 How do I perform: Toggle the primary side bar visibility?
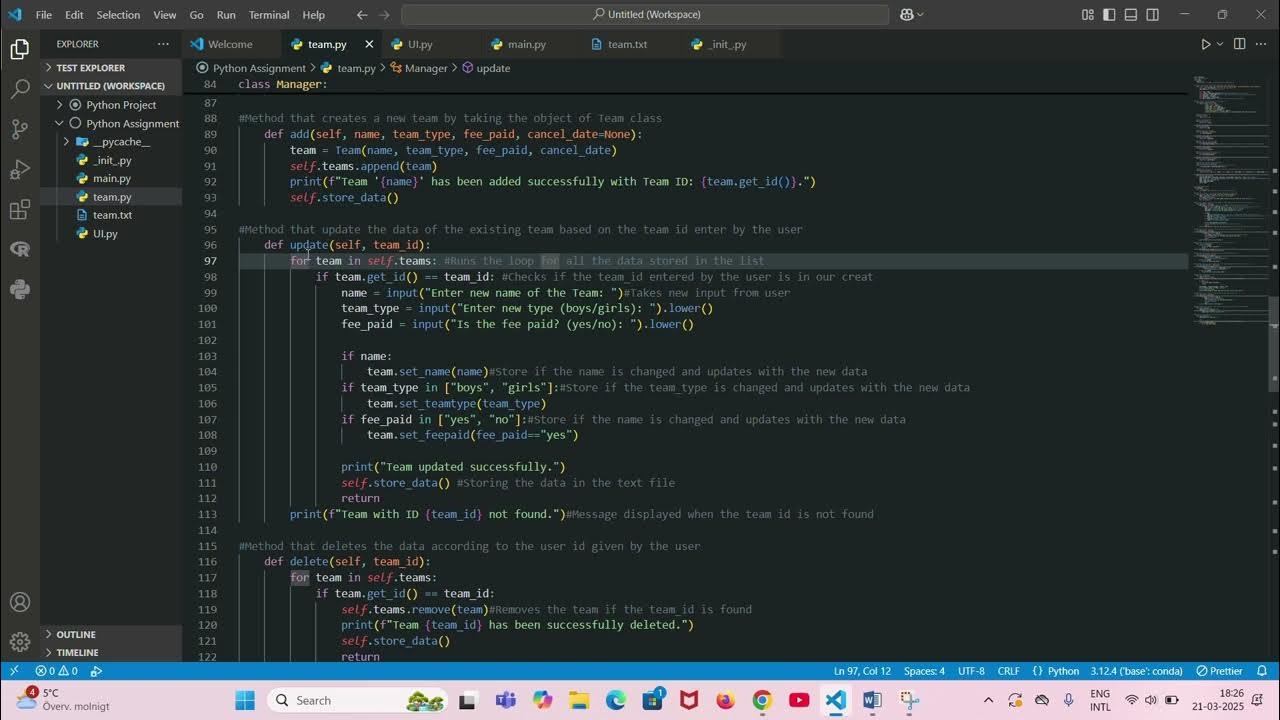click(1109, 15)
